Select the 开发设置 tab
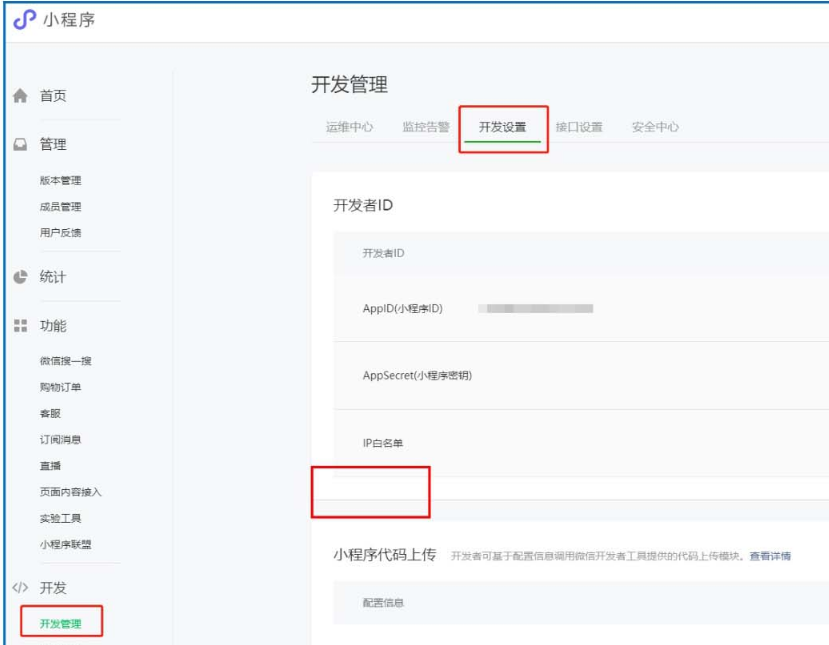Image resolution: width=829 pixels, height=645 pixels. tap(502, 127)
